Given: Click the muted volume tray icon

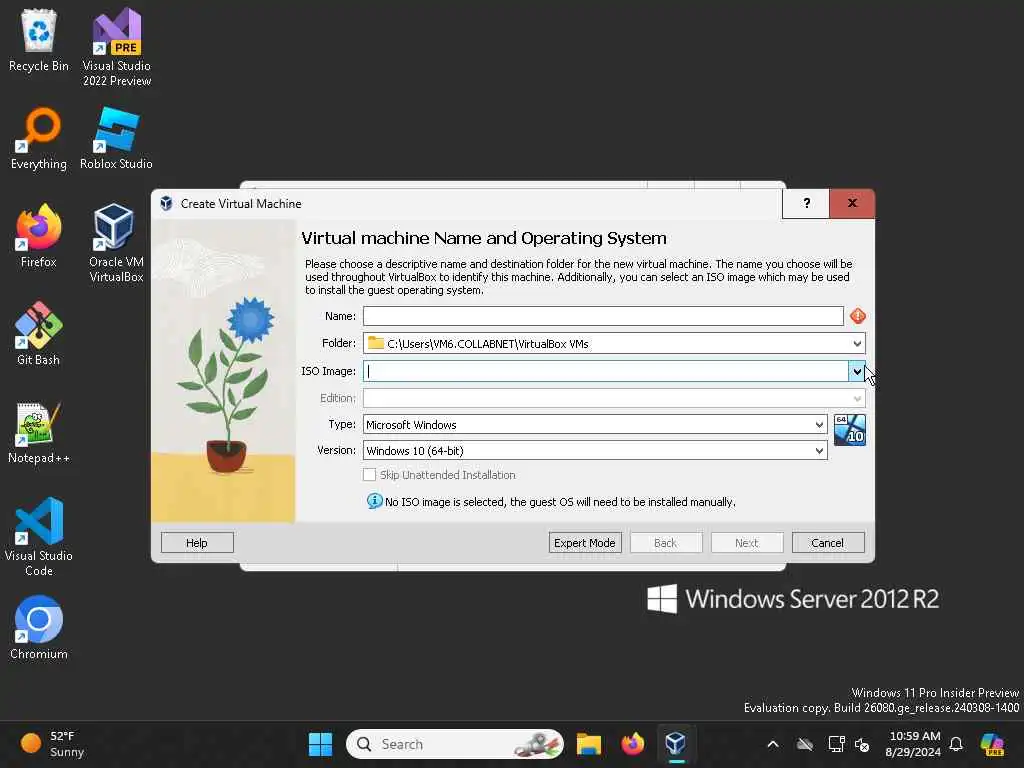Looking at the screenshot, I should (x=862, y=744).
